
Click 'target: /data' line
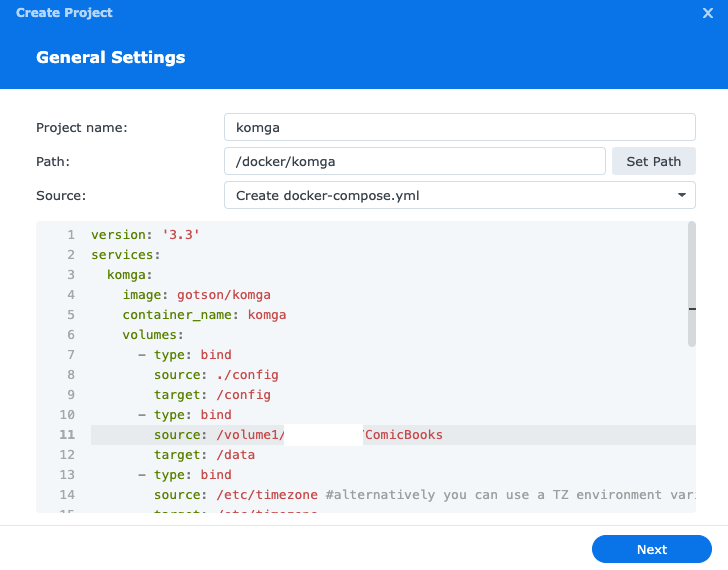[204, 454]
